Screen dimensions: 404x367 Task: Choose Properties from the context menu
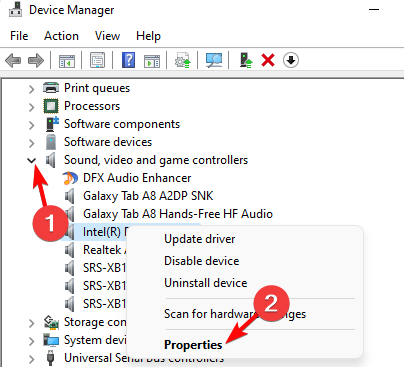click(x=193, y=345)
